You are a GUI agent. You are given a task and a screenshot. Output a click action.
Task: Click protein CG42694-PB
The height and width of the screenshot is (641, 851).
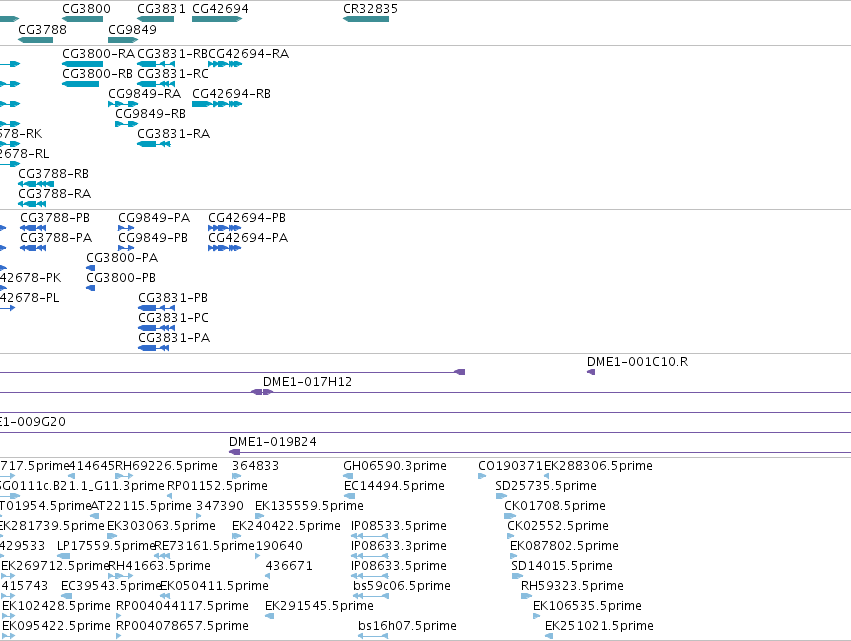pyautogui.click(x=225, y=228)
